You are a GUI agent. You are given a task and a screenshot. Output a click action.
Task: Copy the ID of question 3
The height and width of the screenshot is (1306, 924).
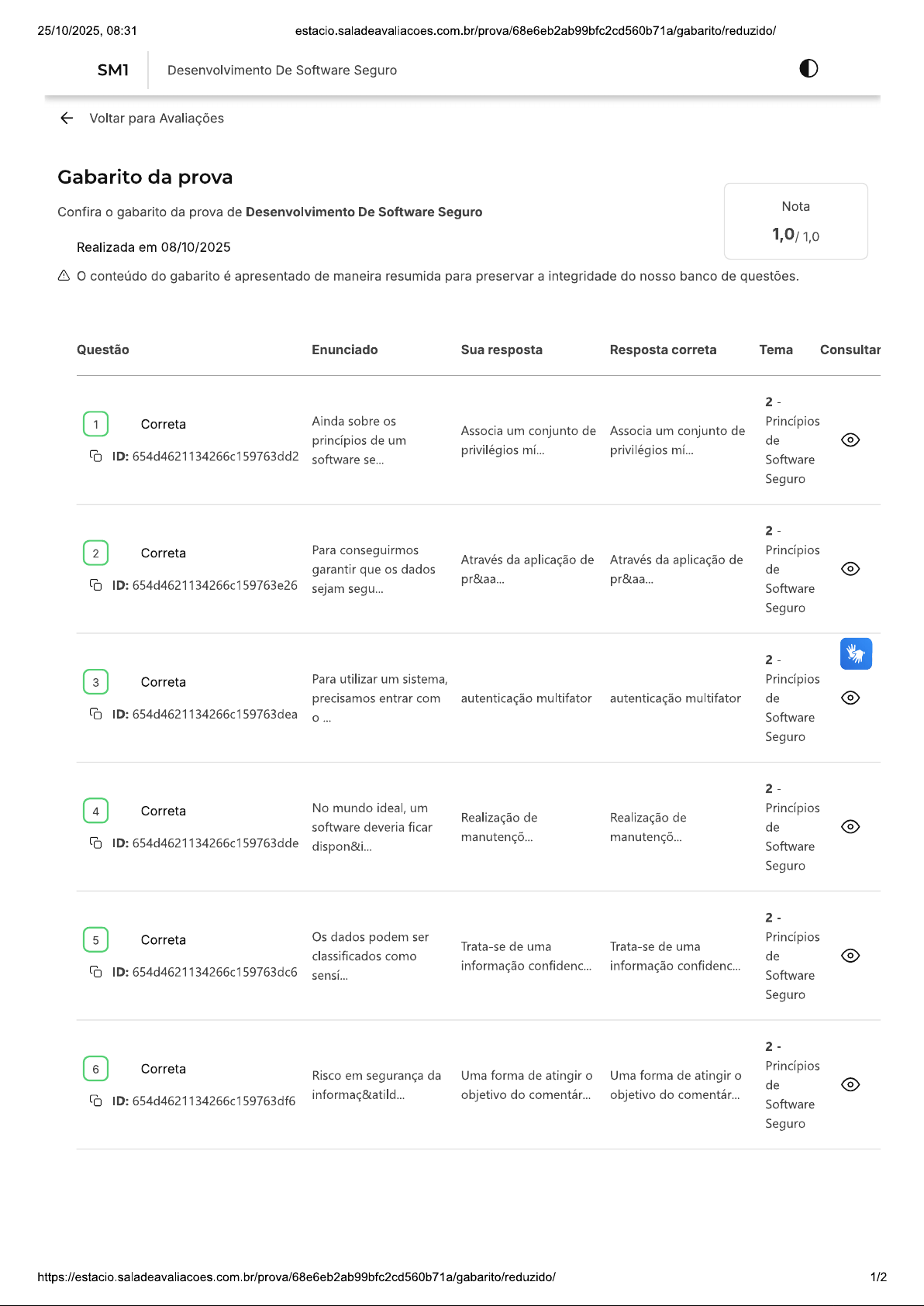click(x=96, y=714)
